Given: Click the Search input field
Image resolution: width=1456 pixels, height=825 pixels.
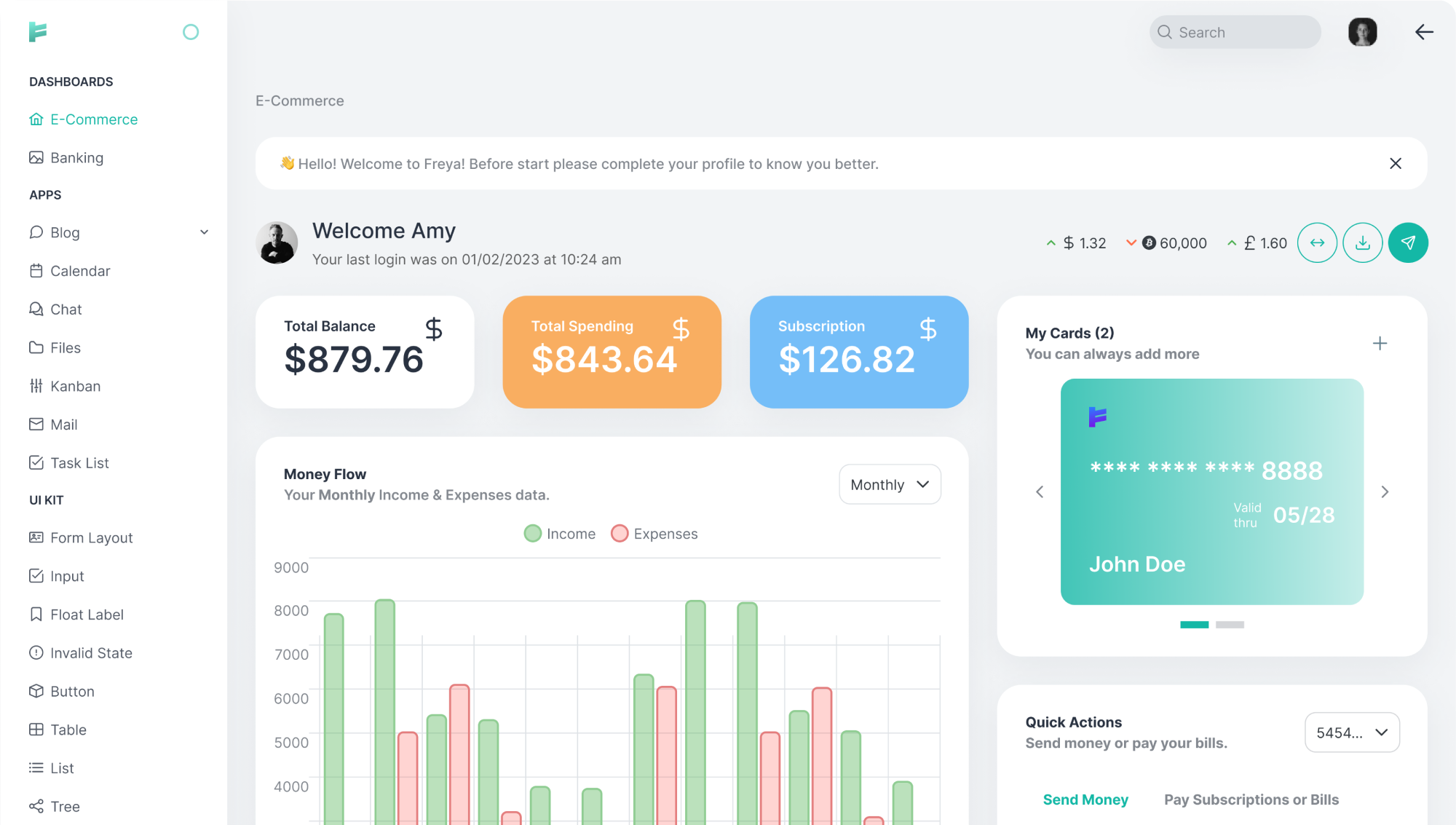Looking at the screenshot, I should pos(1245,32).
